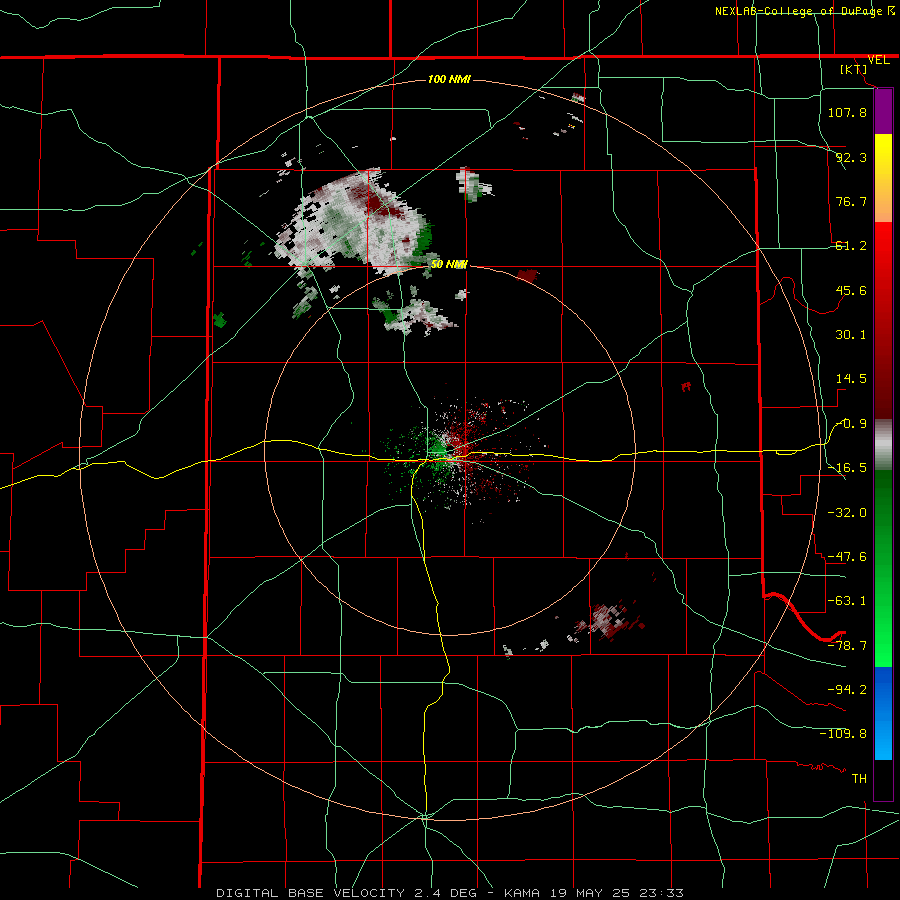The height and width of the screenshot is (900, 900).
Task: Click the -78.7 velocity scale value
Action: (x=847, y=646)
